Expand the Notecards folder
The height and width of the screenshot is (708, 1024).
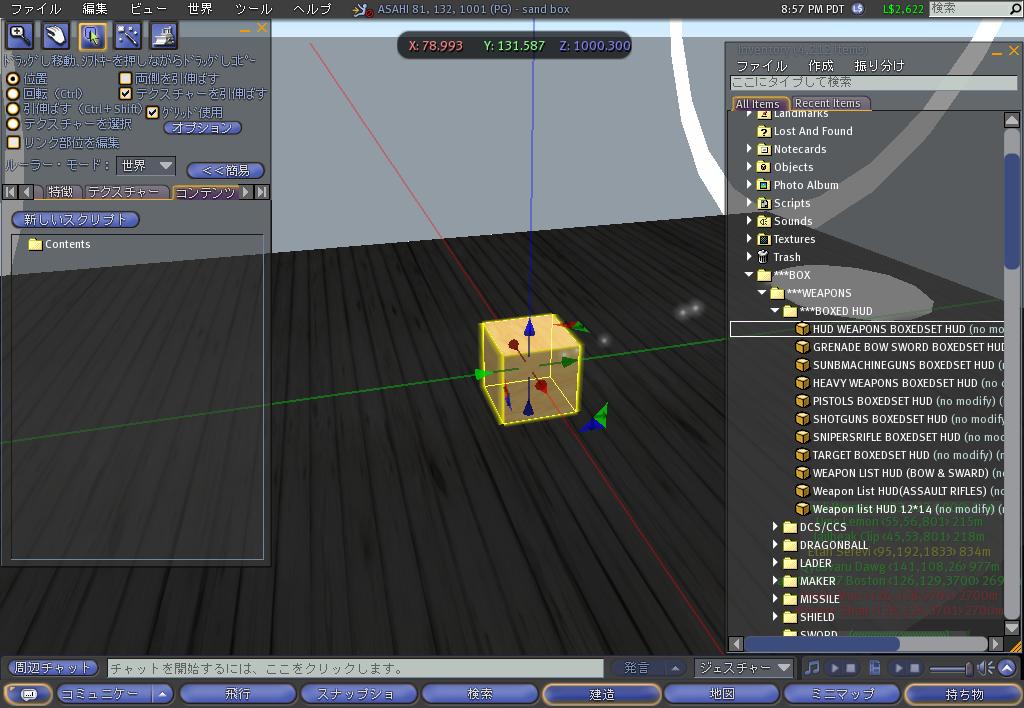point(749,149)
